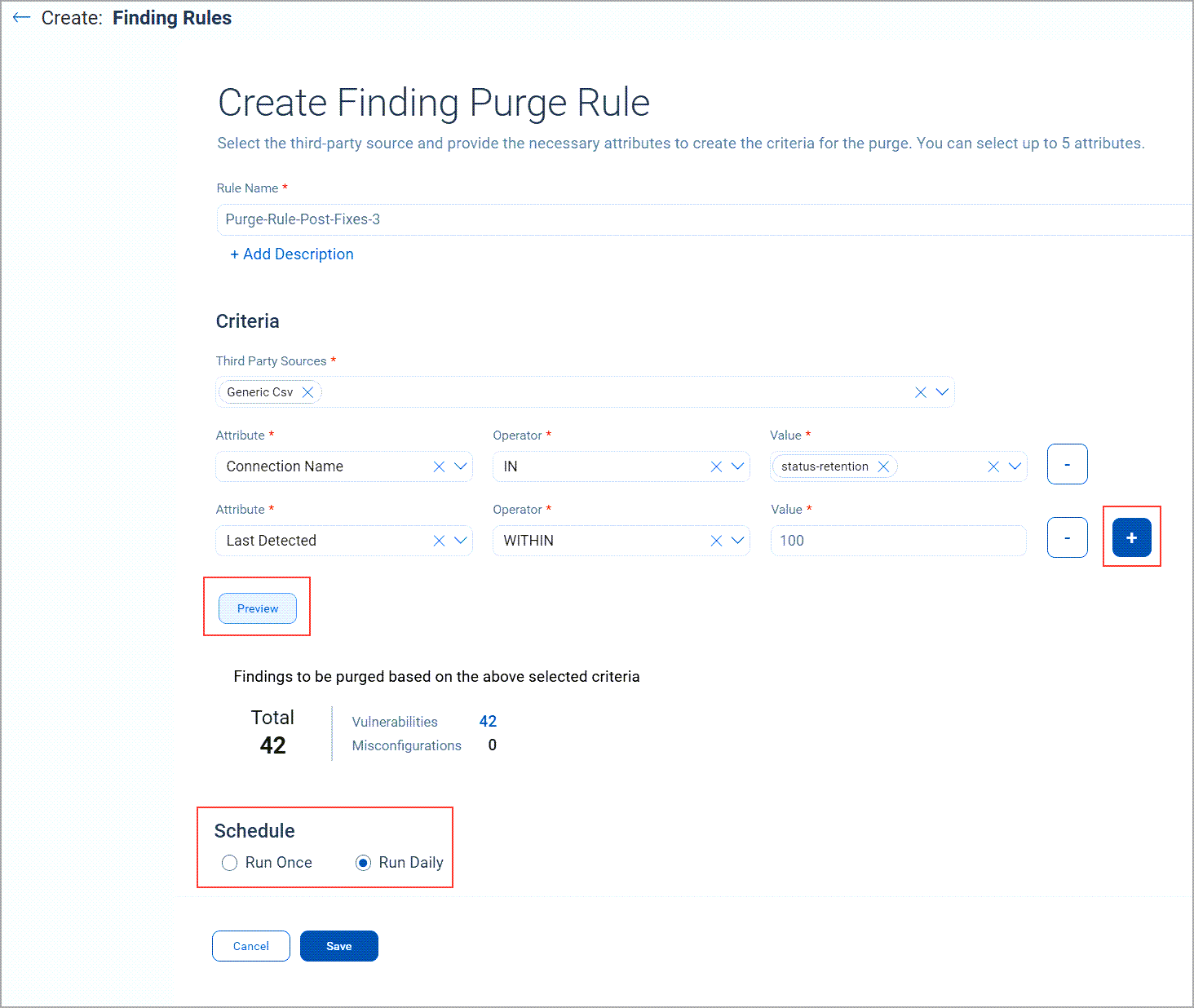
Task: Click the Preview button
Action: [x=258, y=608]
